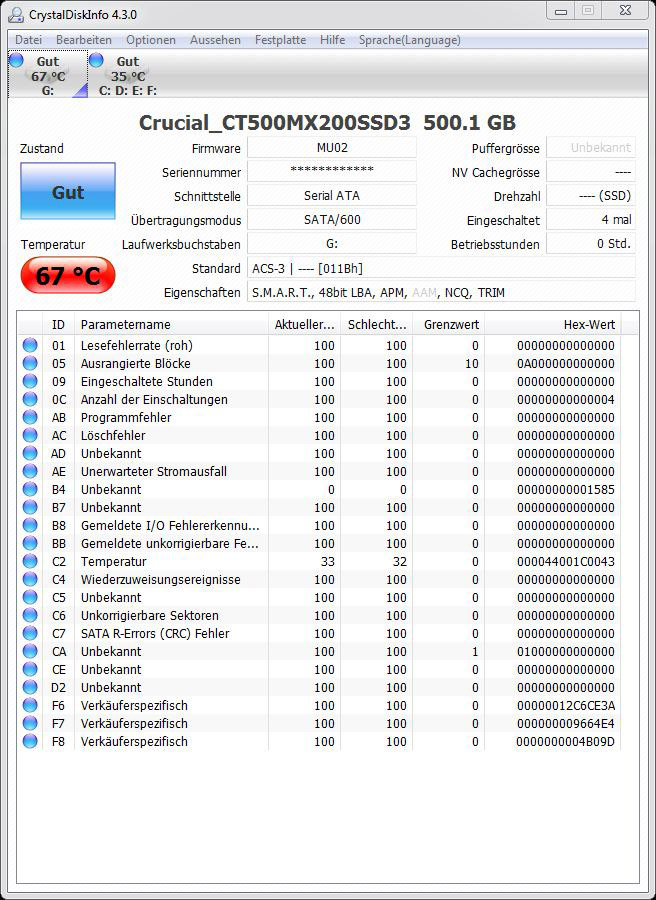Click the Crucial_CT500MX200SSD3 500.1 GB heading
This screenshot has width=656, height=900.
[327, 123]
